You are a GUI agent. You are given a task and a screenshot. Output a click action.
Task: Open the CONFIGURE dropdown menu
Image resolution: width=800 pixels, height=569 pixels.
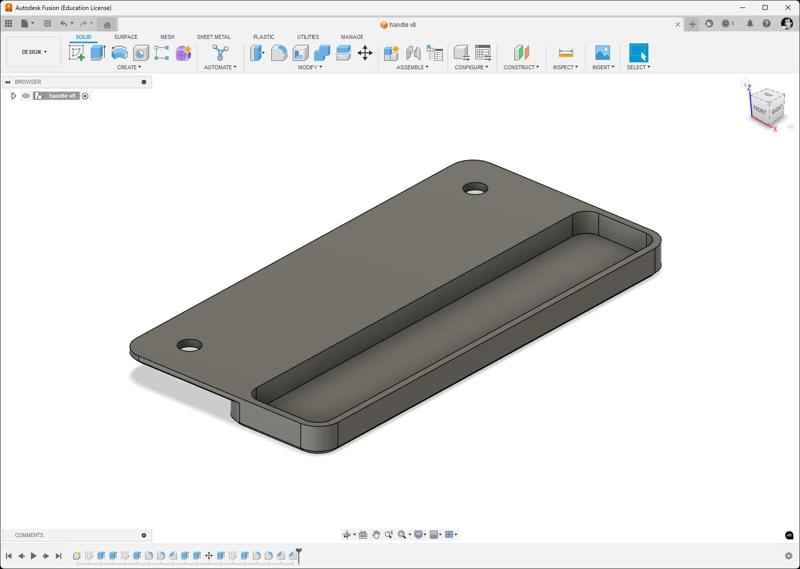pos(471,67)
